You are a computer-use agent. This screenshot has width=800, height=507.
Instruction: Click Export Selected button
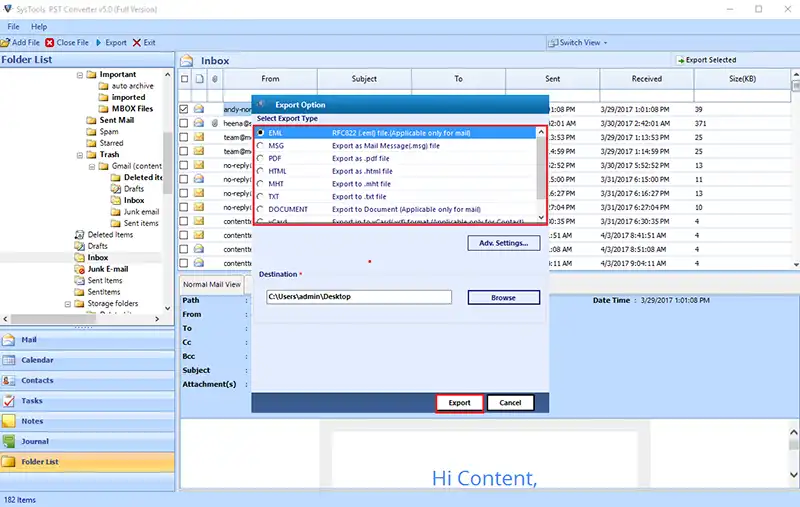tap(706, 60)
